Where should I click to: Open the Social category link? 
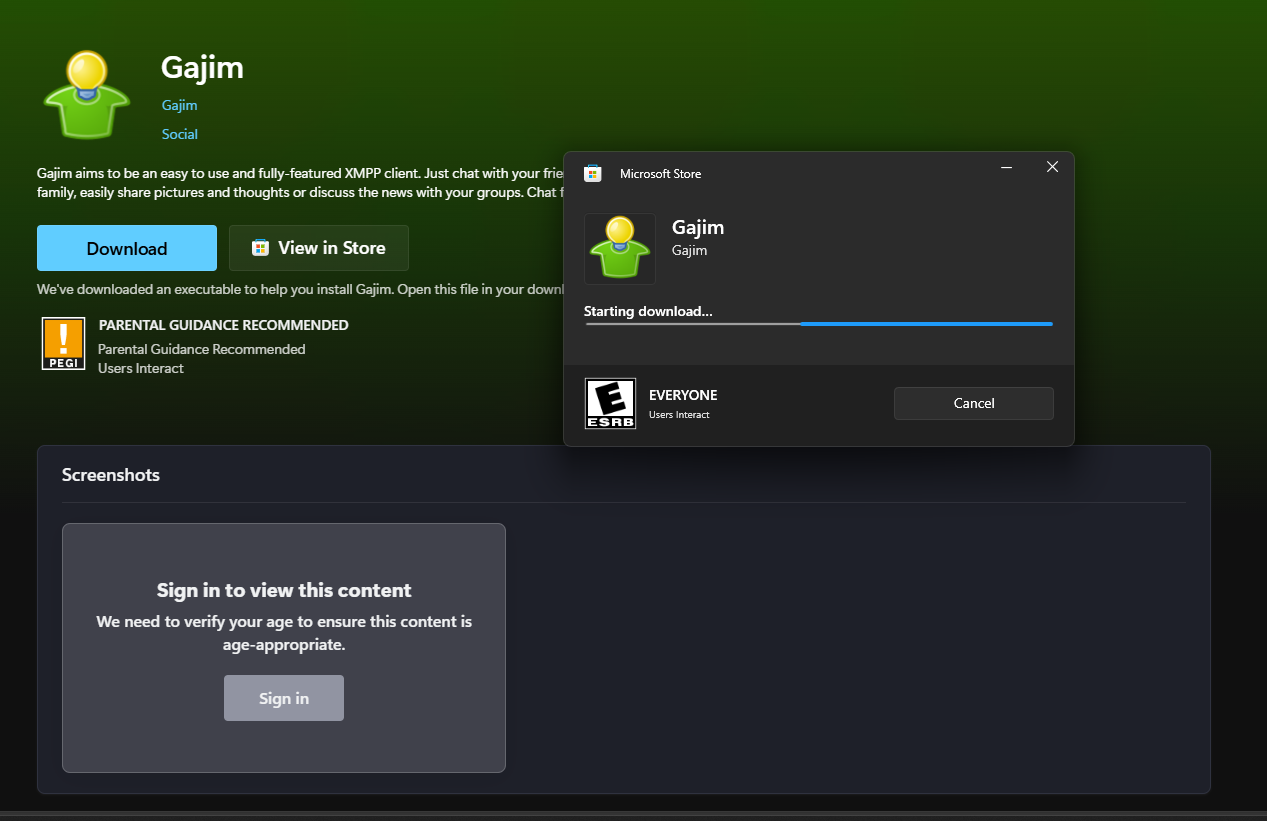click(180, 134)
